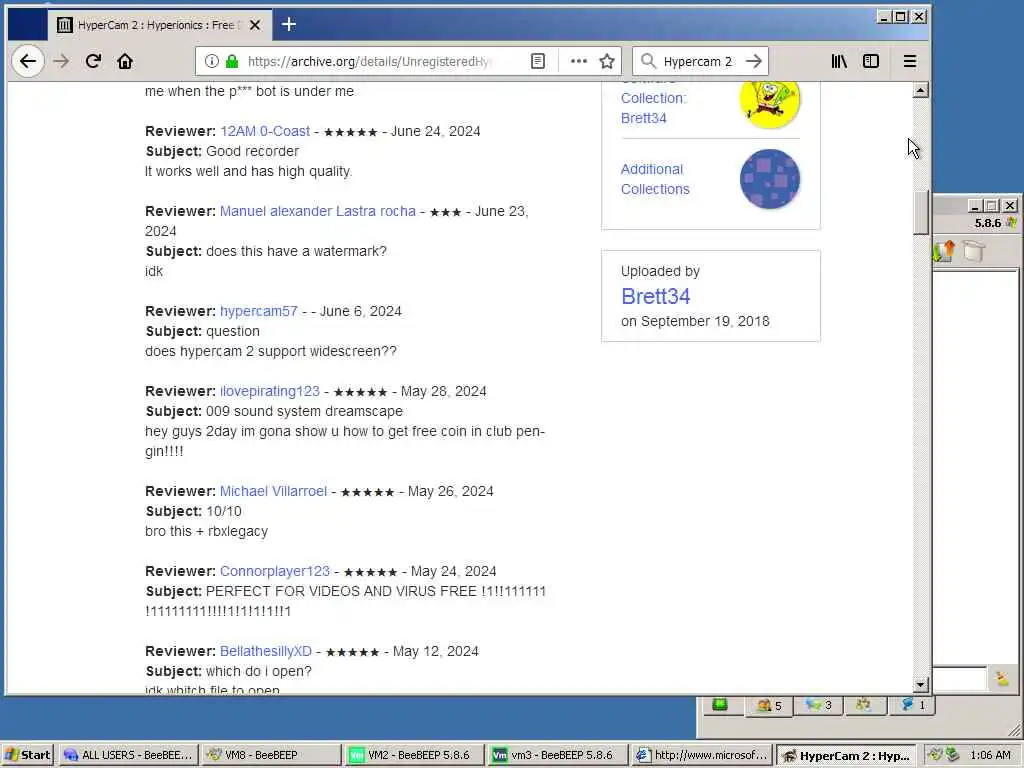
Task: Switch to VM8 - BeeBEEP taskbar window
Action: pos(271,755)
